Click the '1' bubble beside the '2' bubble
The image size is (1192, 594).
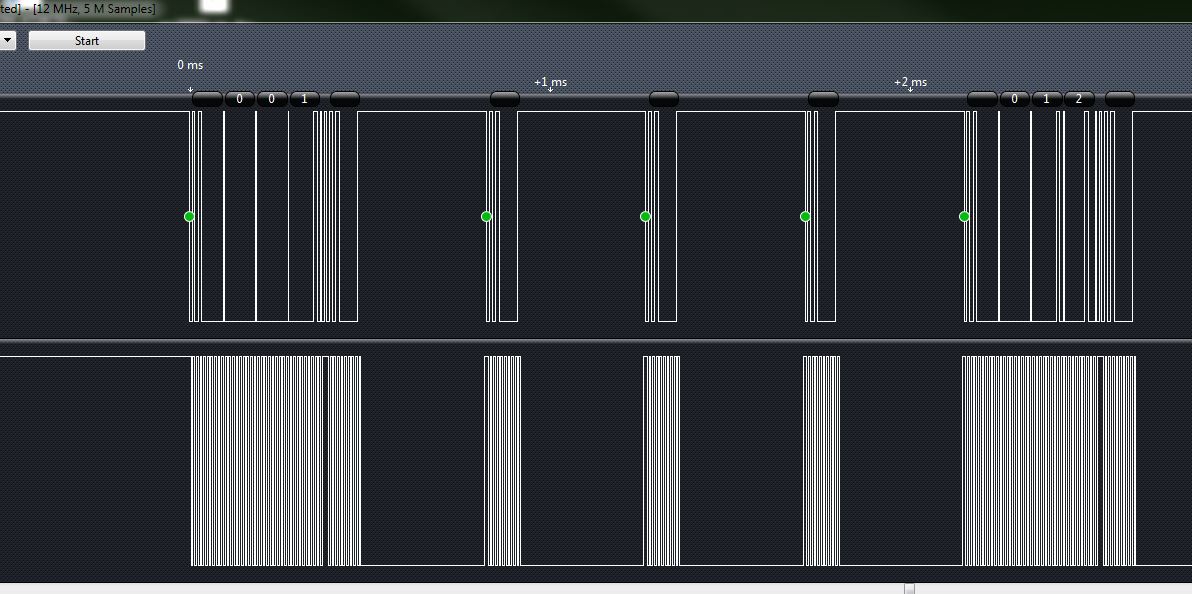point(1047,99)
